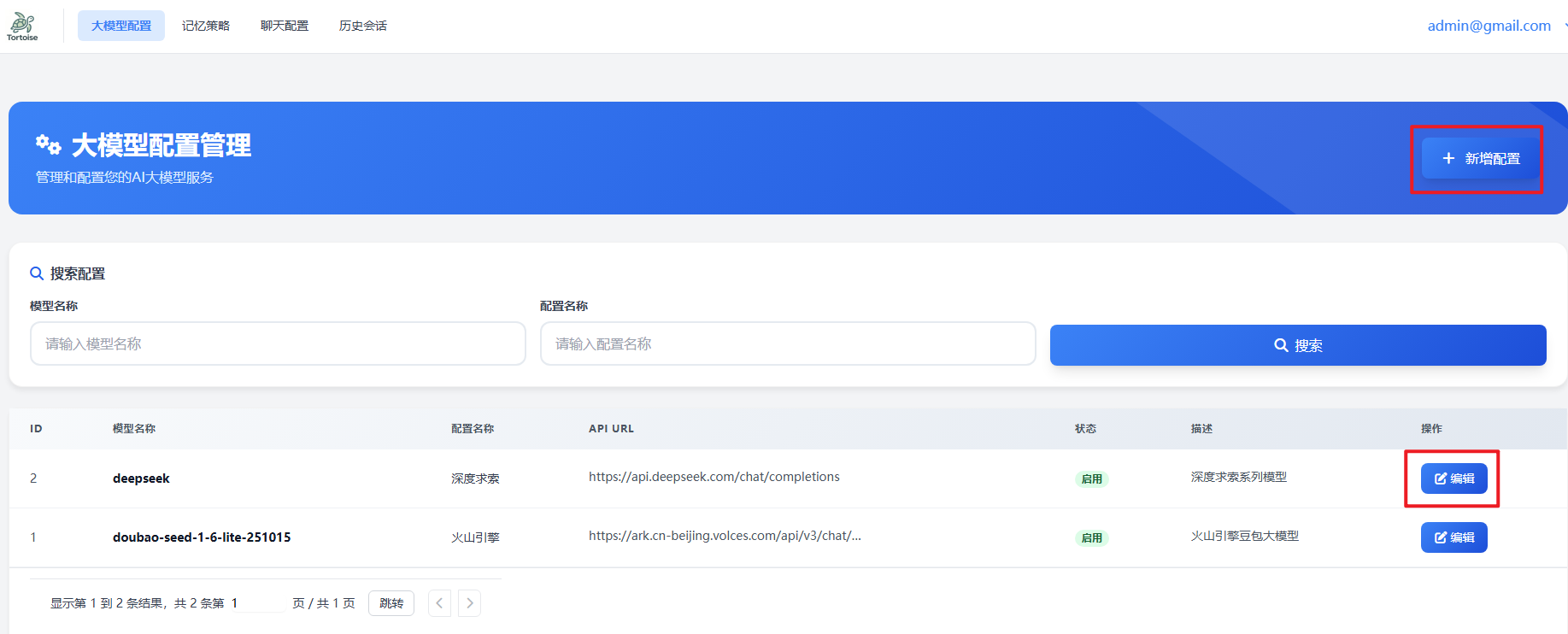Click the 配置名称 table column header

coord(473,429)
